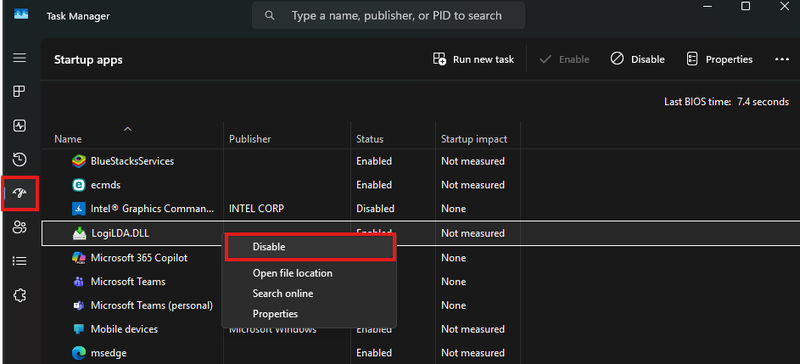Open the Services puzzle icon
This screenshot has height=364, width=800.
[x=19, y=295]
